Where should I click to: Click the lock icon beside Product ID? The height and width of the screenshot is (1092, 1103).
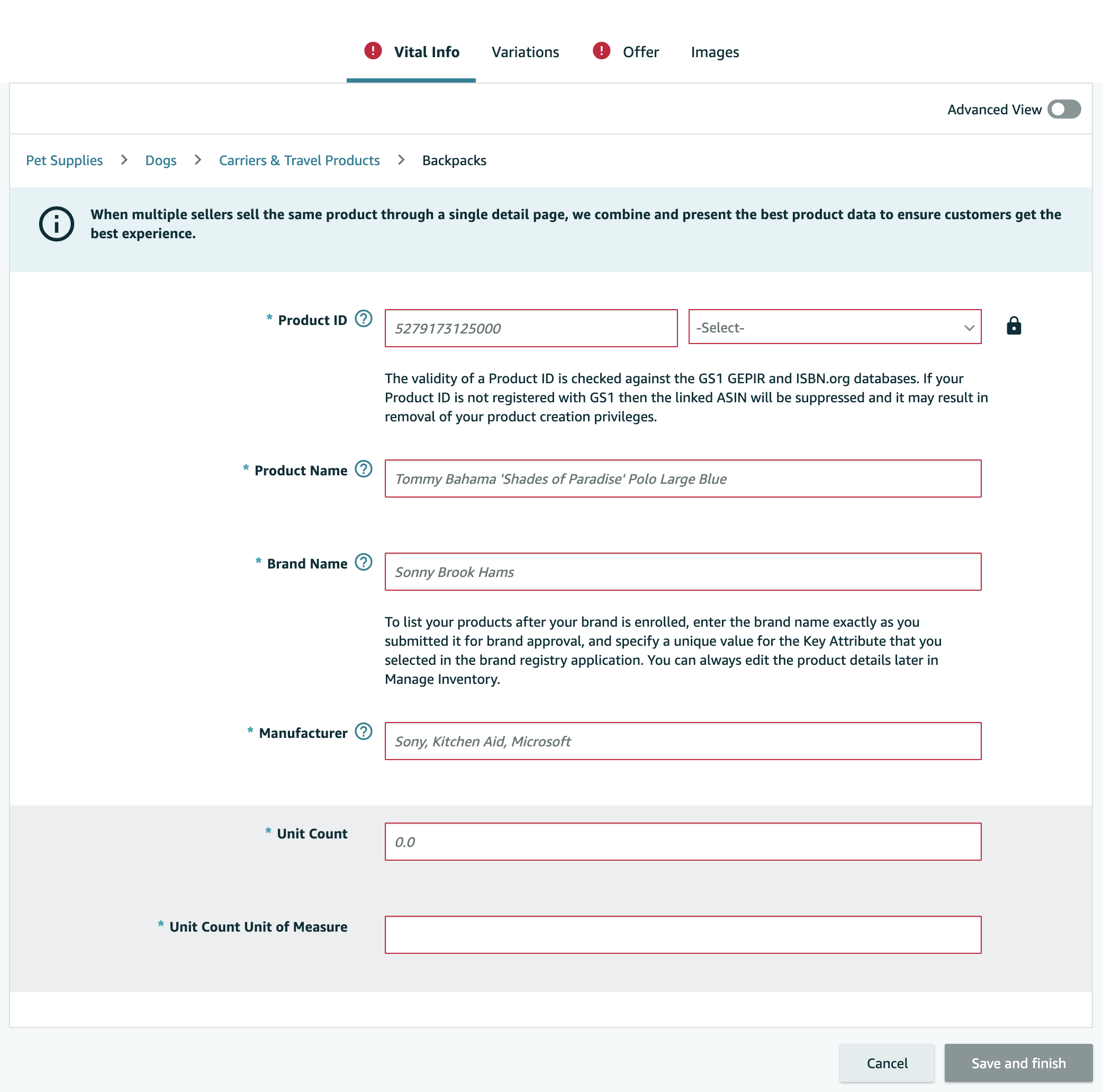[1014, 326]
